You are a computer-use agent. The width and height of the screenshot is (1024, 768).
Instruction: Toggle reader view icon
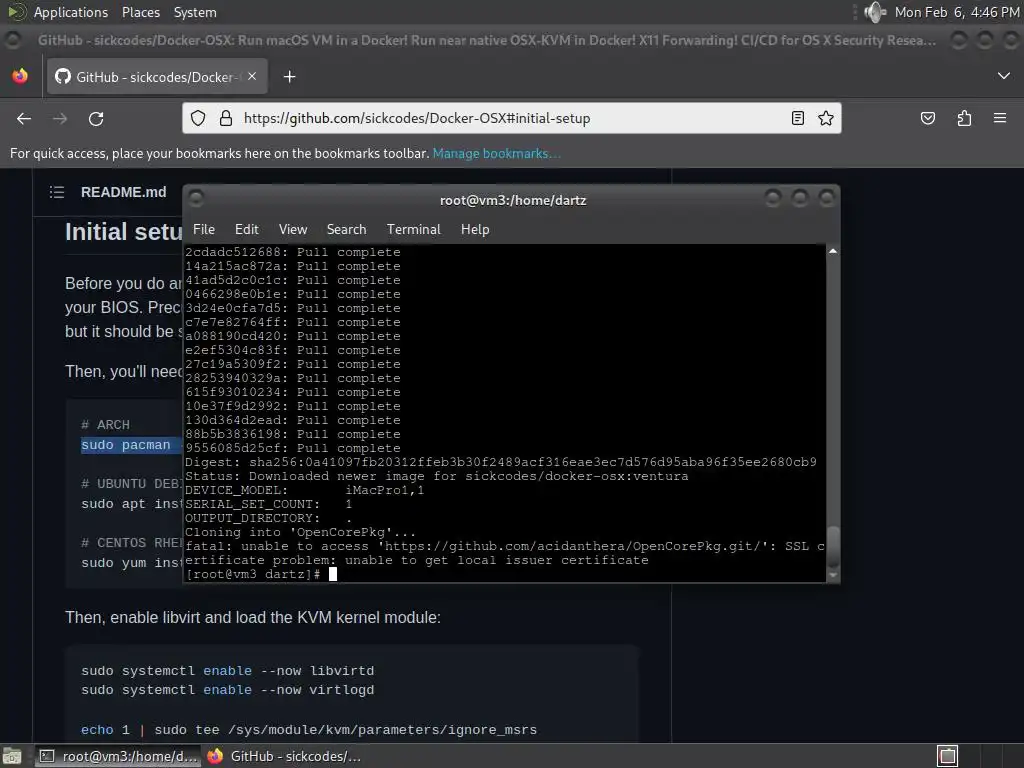(x=797, y=118)
